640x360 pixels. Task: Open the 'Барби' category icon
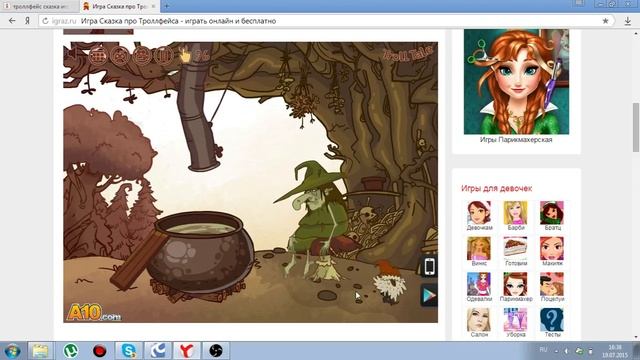(x=516, y=212)
